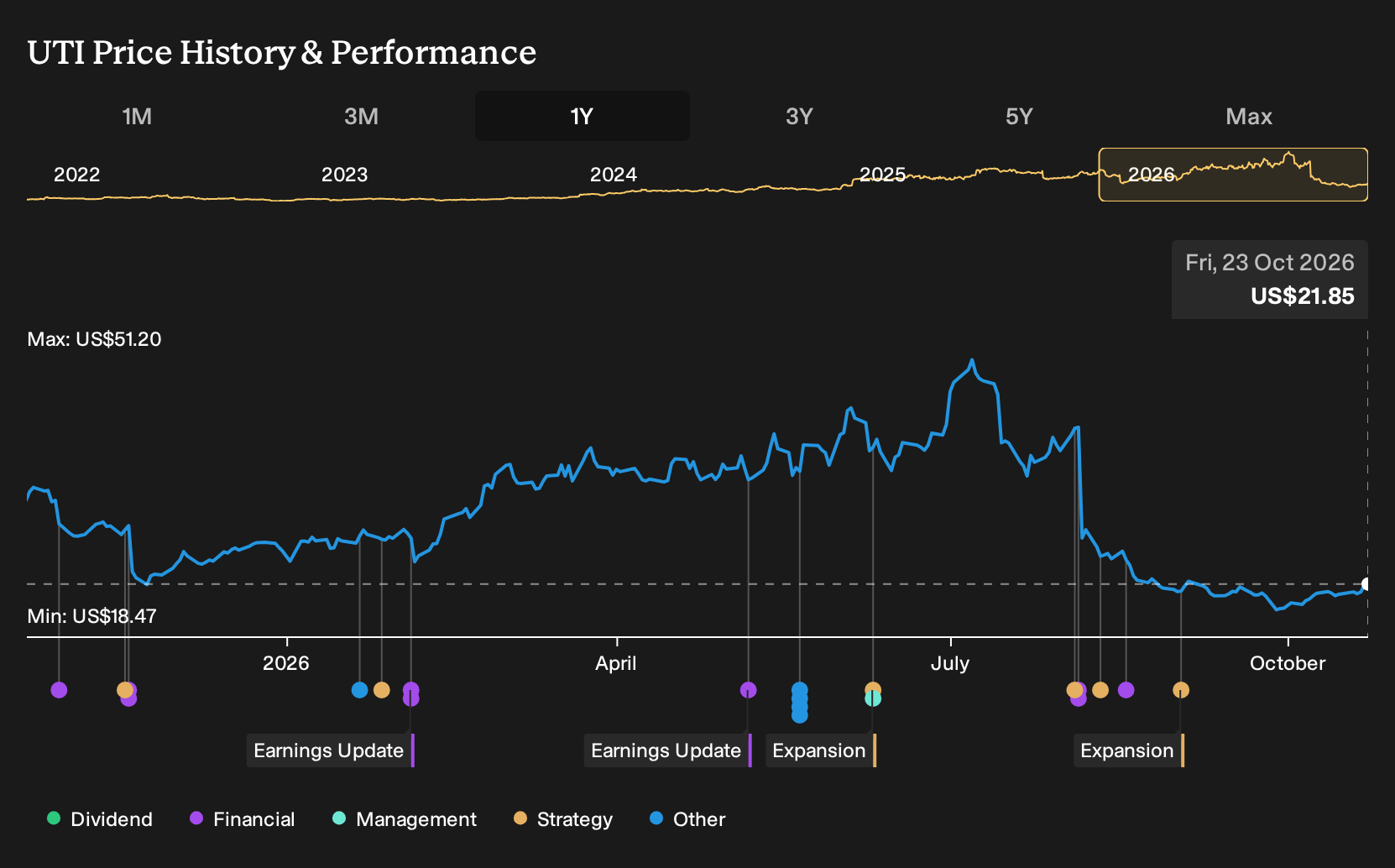Screen dimensions: 1395x868
Task: Click the Min: US$18.47 label
Action: click(91, 616)
